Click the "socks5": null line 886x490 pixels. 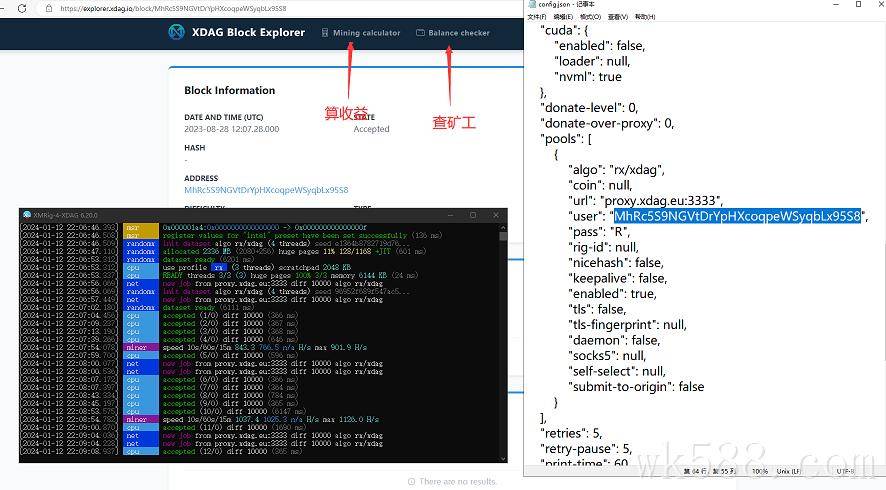click(607, 355)
